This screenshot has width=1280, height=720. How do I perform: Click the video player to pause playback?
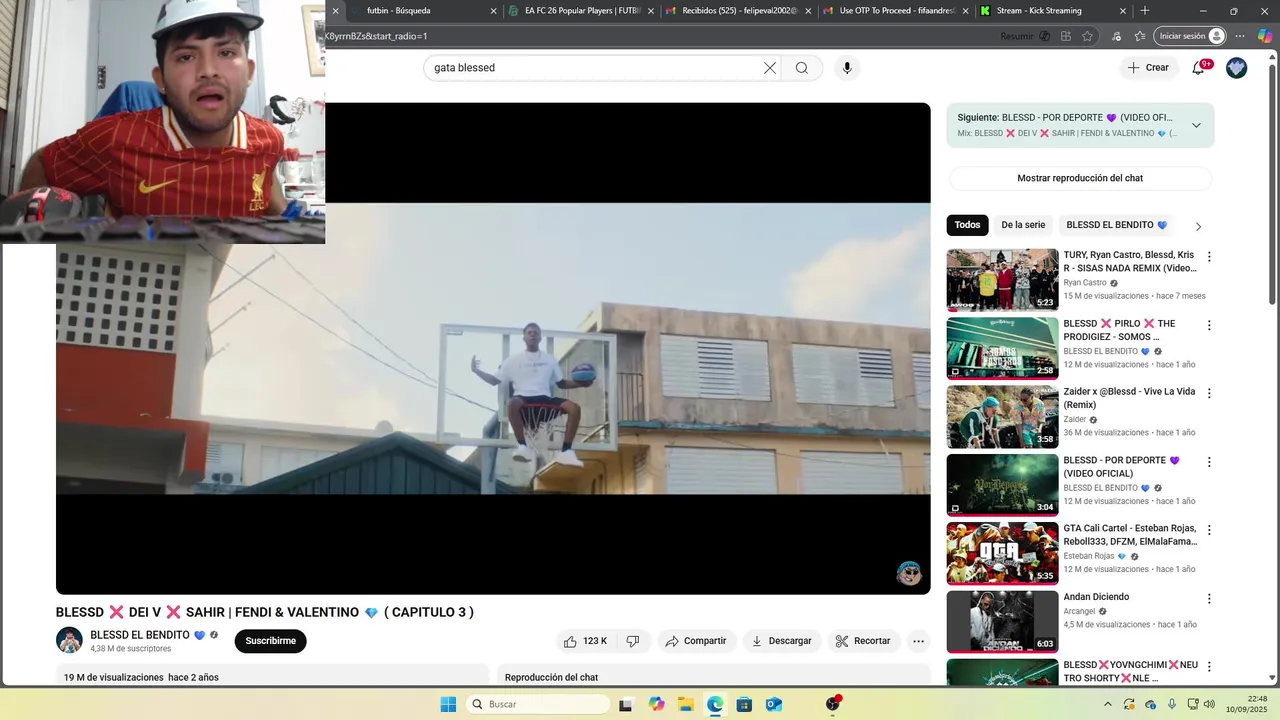493,348
